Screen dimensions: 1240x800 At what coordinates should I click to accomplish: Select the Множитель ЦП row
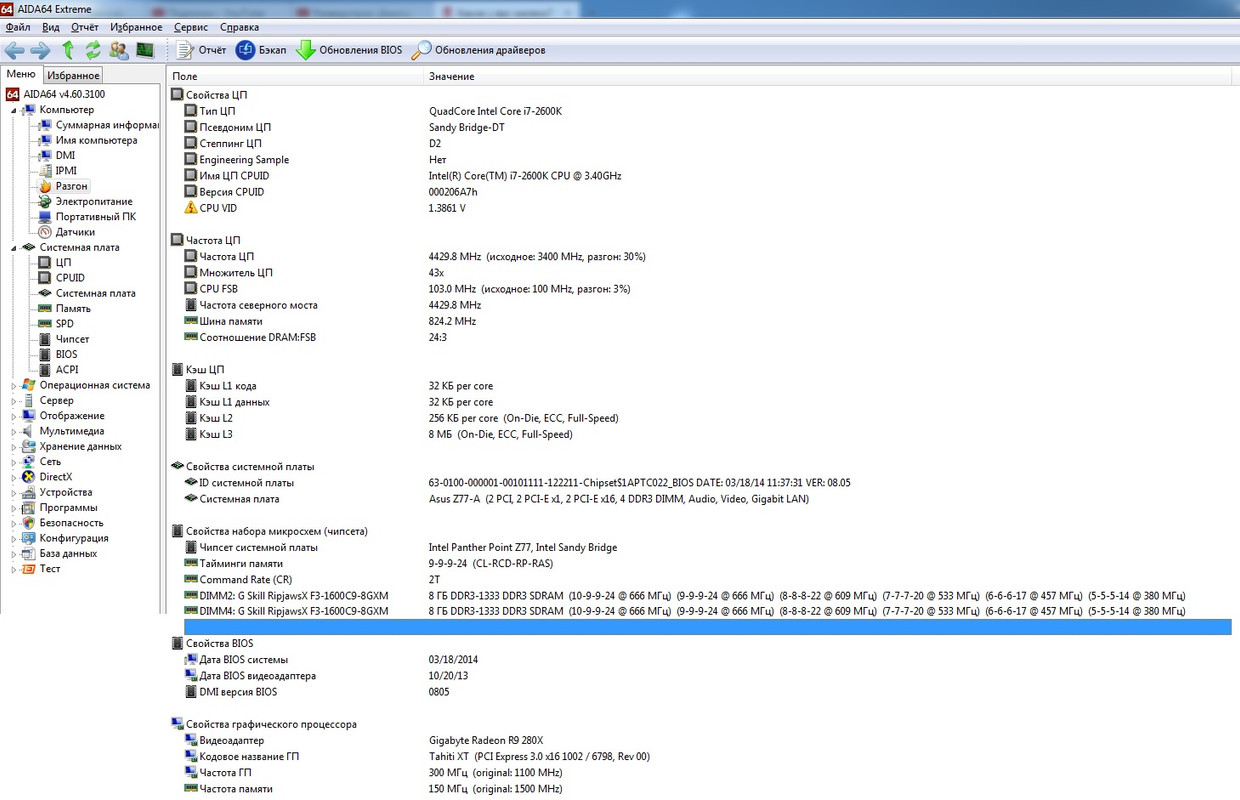[x=707, y=273]
